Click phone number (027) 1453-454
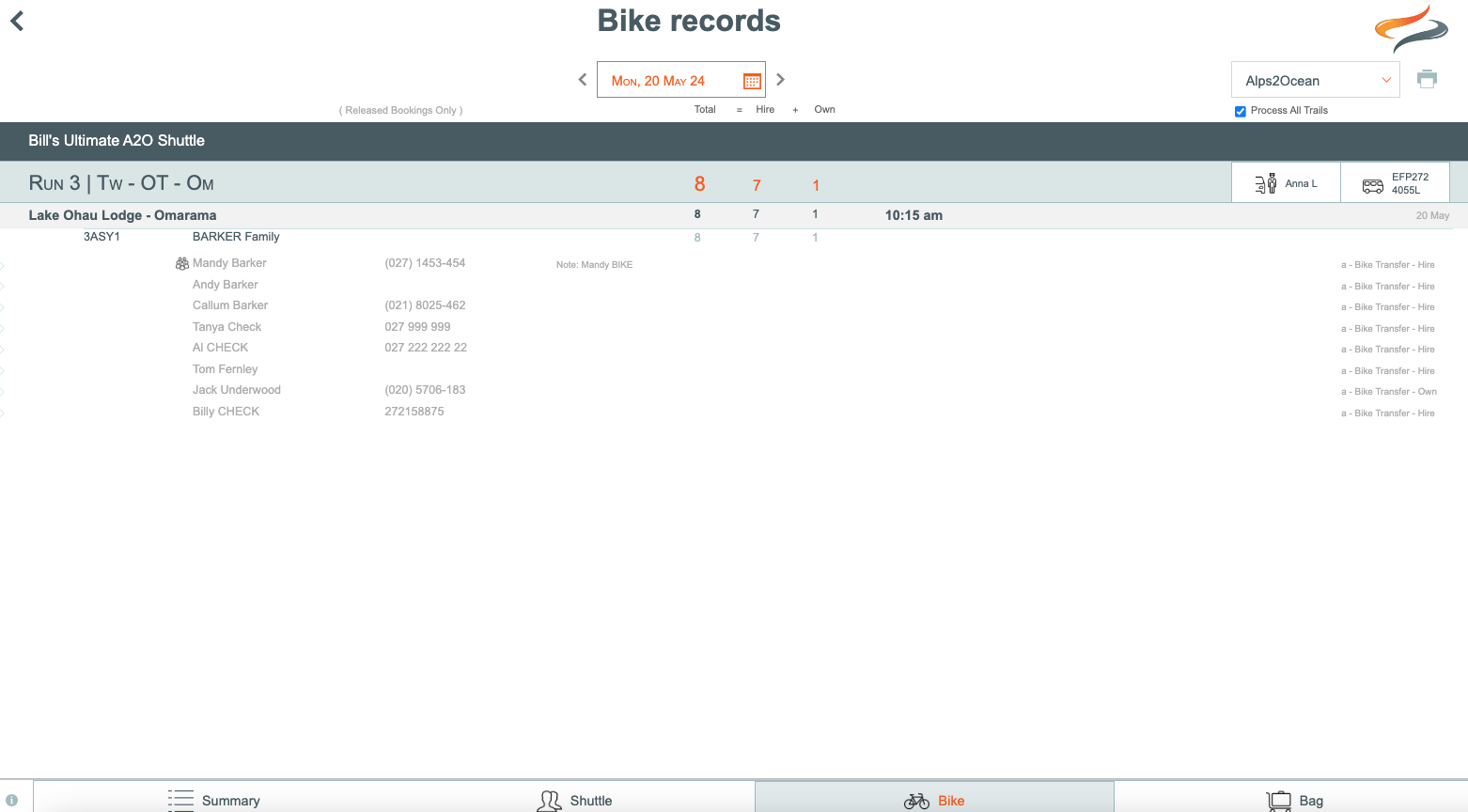Viewport: 1468px width, 812px height. click(x=425, y=263)
